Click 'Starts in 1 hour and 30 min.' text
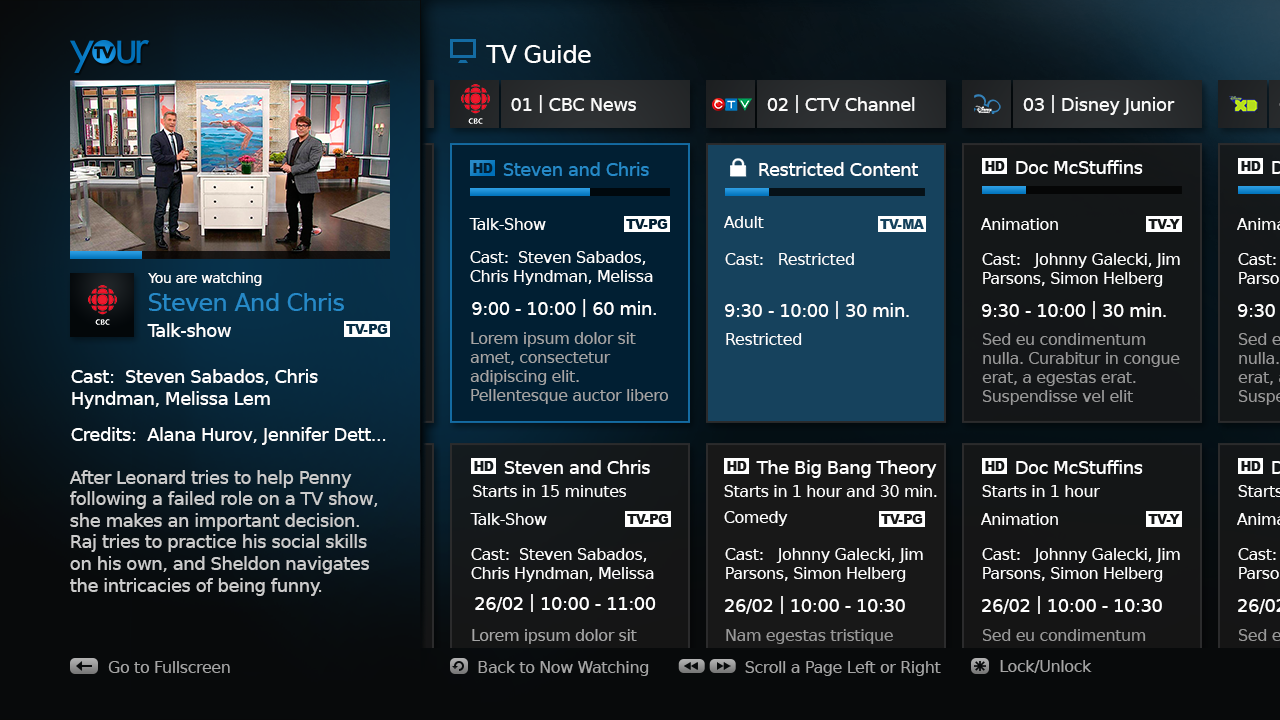This screenshot has height=720, width=1280. pyautogui.click(x=831, y=491)
